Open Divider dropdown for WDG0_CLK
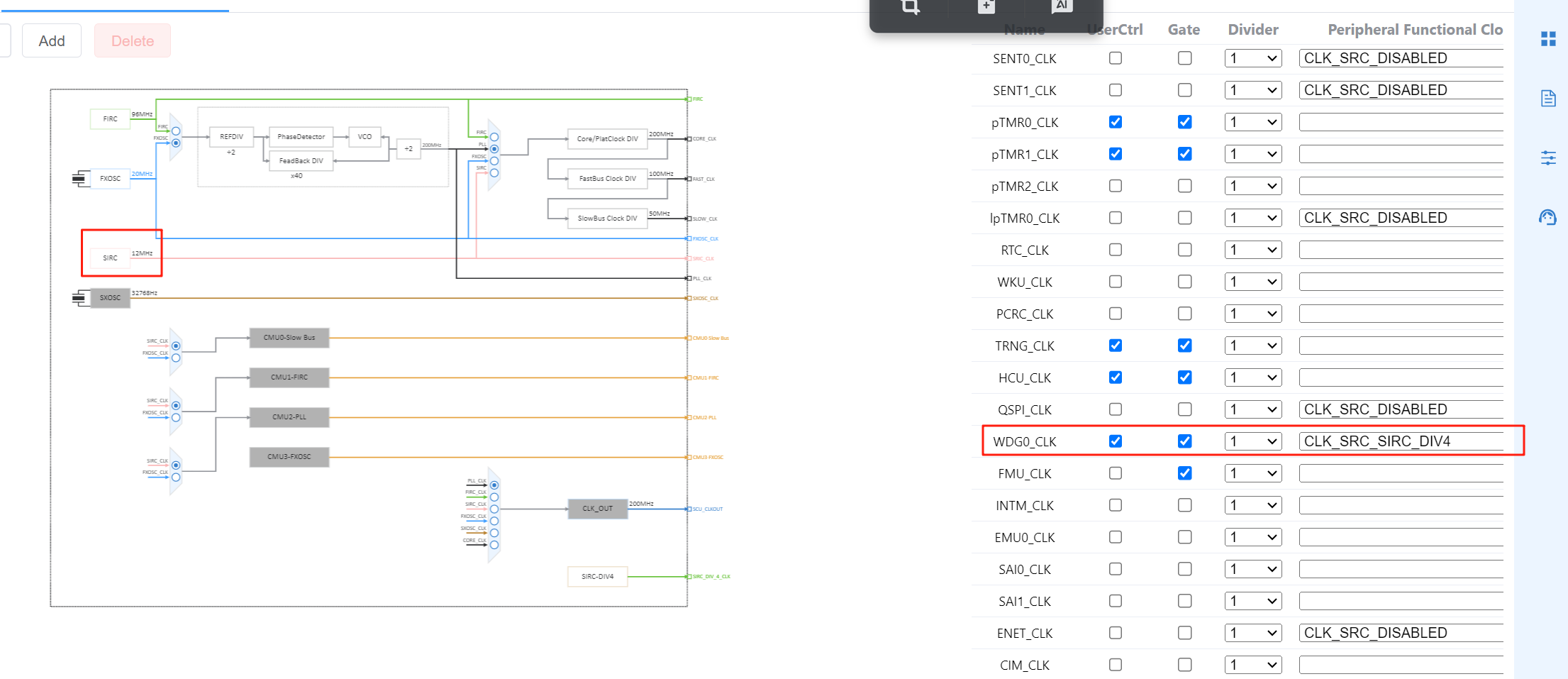 click(x=1253, y=441)
